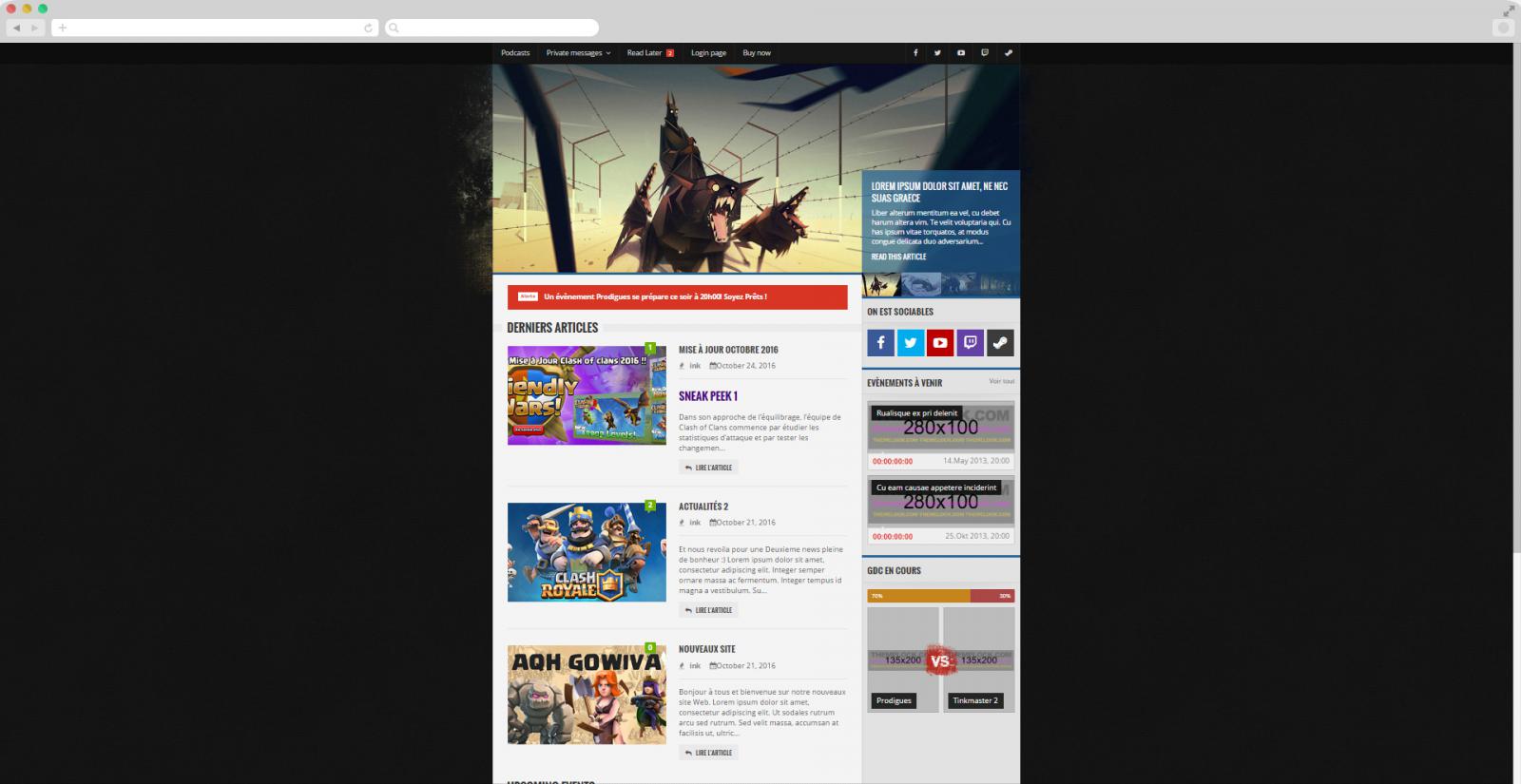This screenshot has height=784, width=1521.
Task: Open the slider headline Lorem ipsum dolor sit amet
Action: click(939, 192)
